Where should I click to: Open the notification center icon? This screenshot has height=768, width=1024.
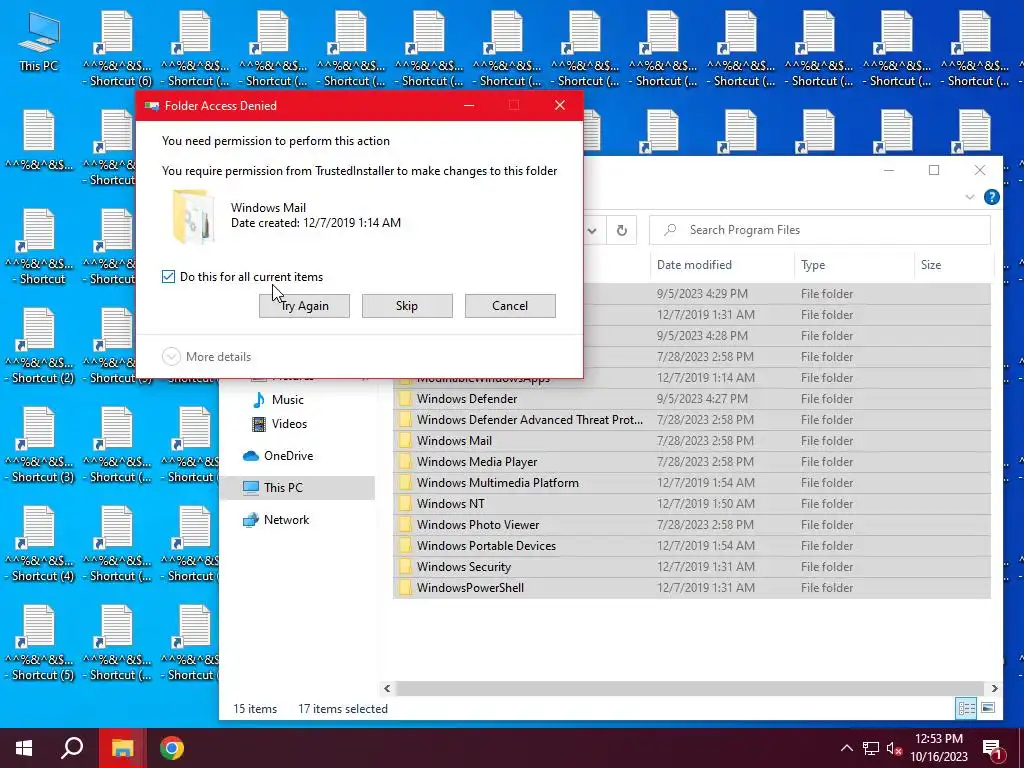(992, 748)
